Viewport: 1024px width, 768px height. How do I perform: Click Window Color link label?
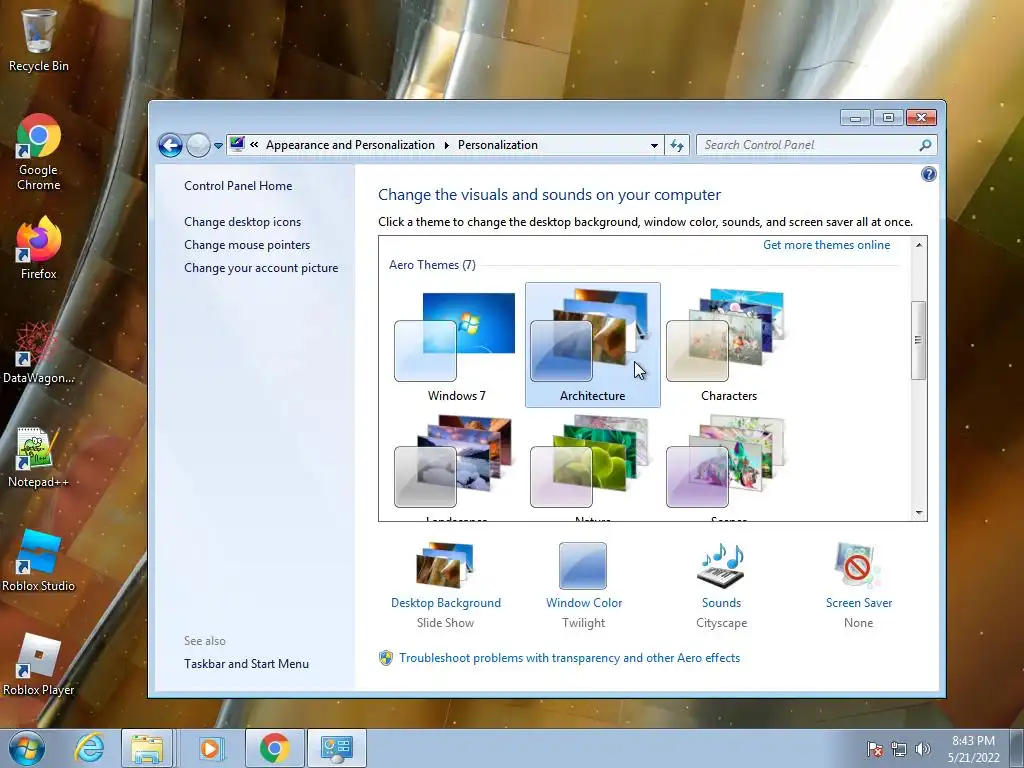click(x=584, y=603)
